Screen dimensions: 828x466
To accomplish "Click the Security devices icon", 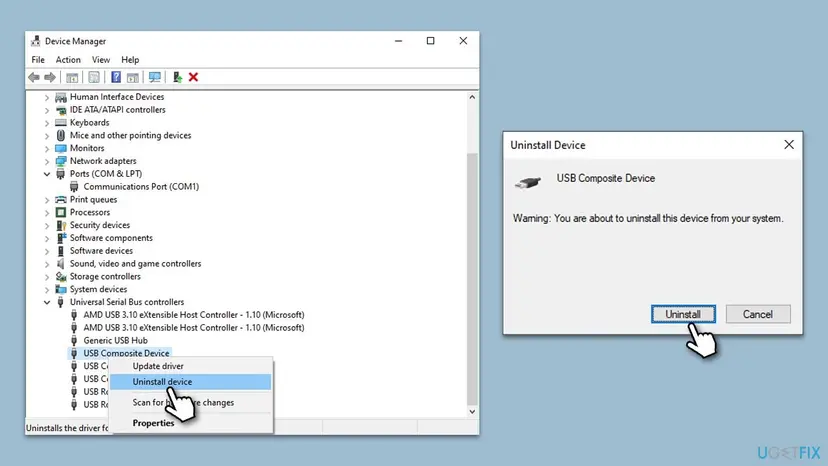I will click(61, 225).
